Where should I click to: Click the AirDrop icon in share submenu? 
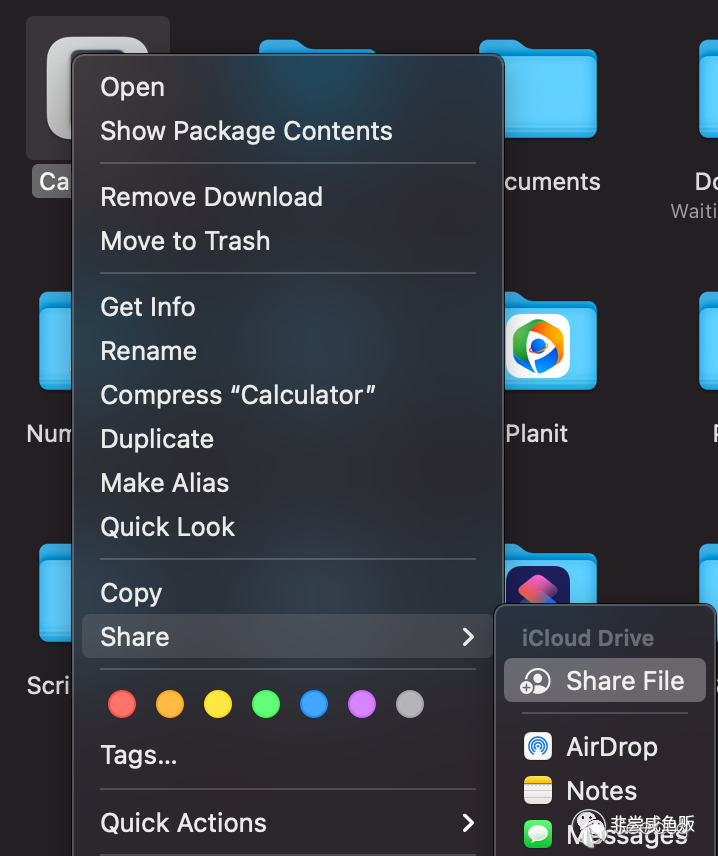tap(538, 746)
